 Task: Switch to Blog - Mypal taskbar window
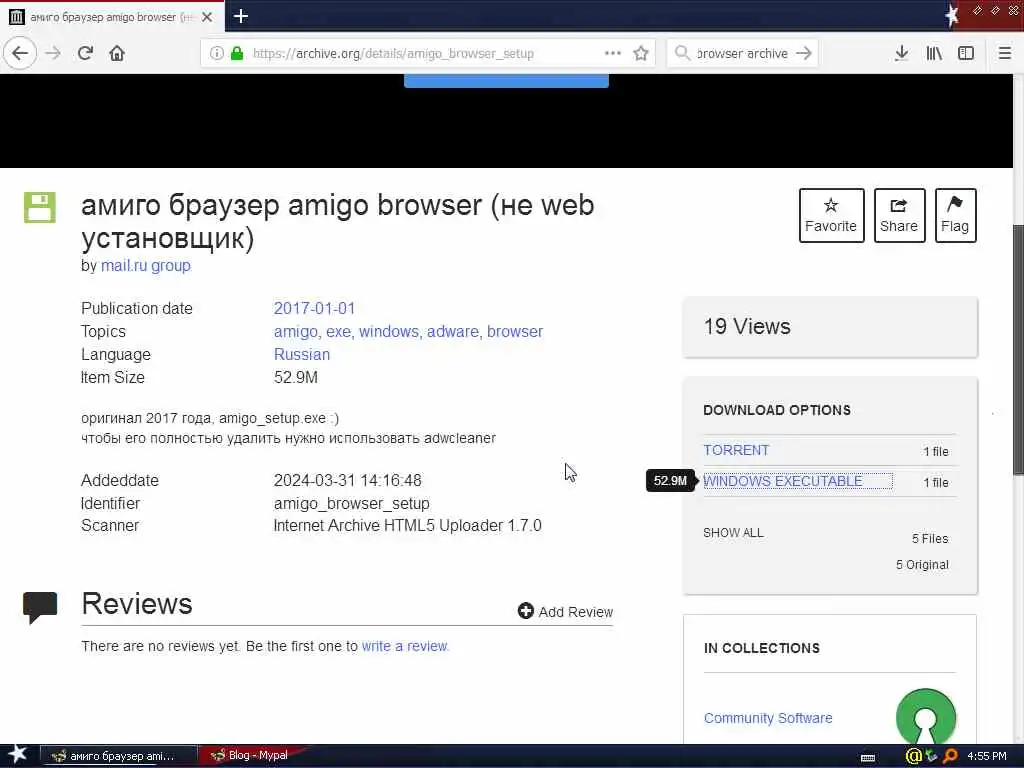251,756
